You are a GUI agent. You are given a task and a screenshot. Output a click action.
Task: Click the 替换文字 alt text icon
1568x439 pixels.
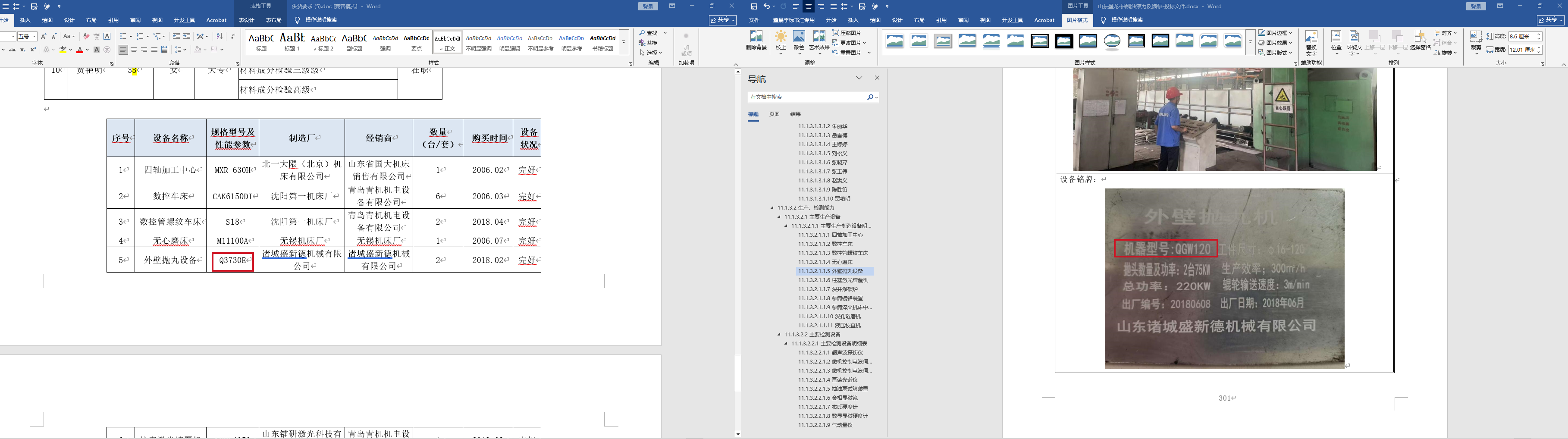click(x=1311, y=42)
